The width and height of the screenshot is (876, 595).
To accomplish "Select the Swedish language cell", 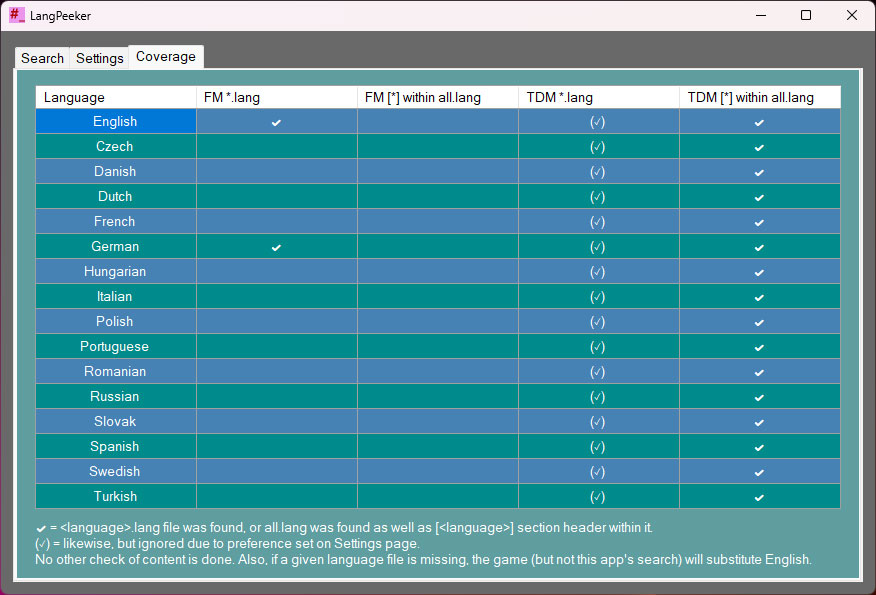I will coord(115,472).
